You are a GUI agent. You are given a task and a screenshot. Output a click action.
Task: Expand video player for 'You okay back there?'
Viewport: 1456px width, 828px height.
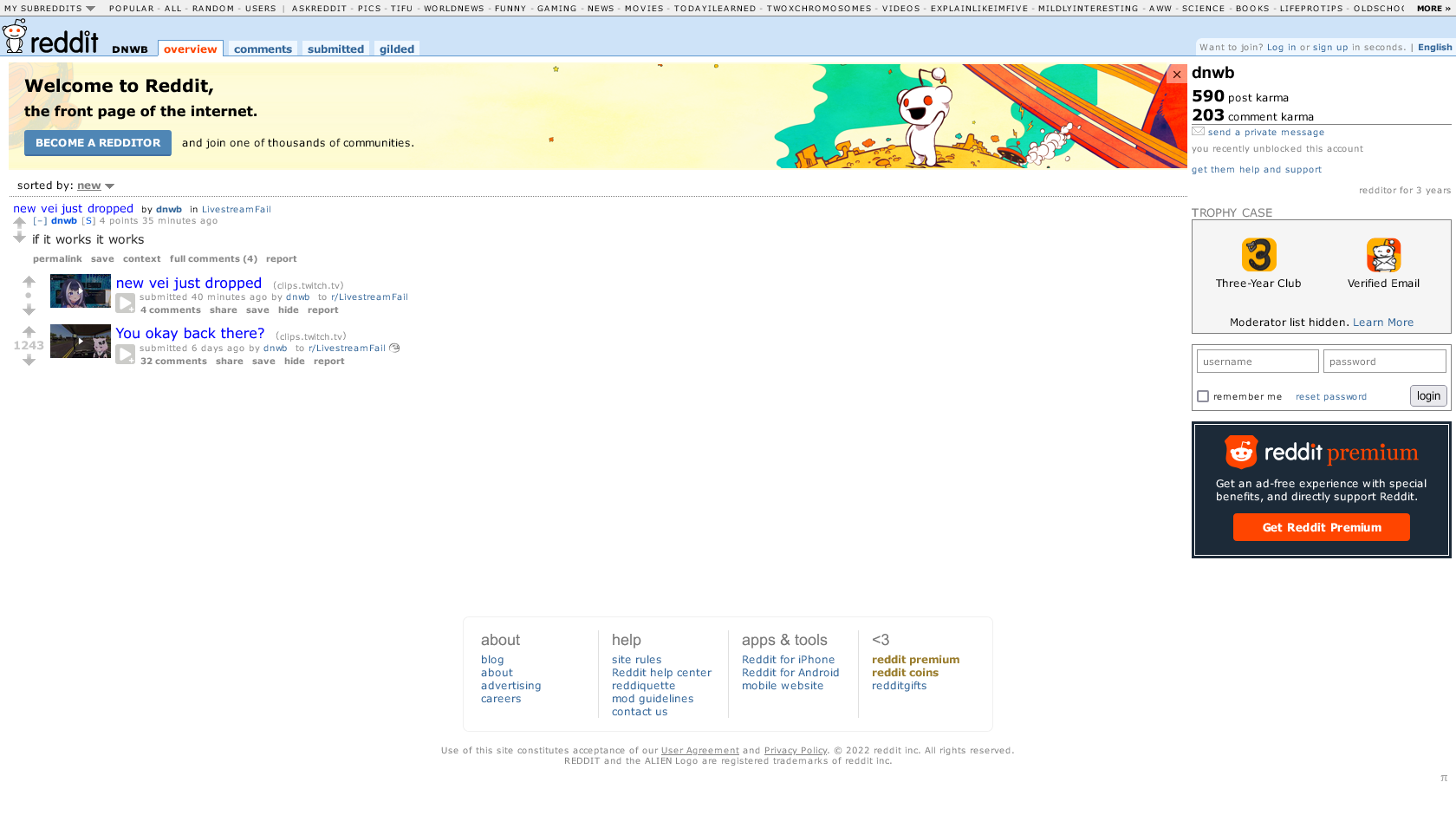coord(126,355)
